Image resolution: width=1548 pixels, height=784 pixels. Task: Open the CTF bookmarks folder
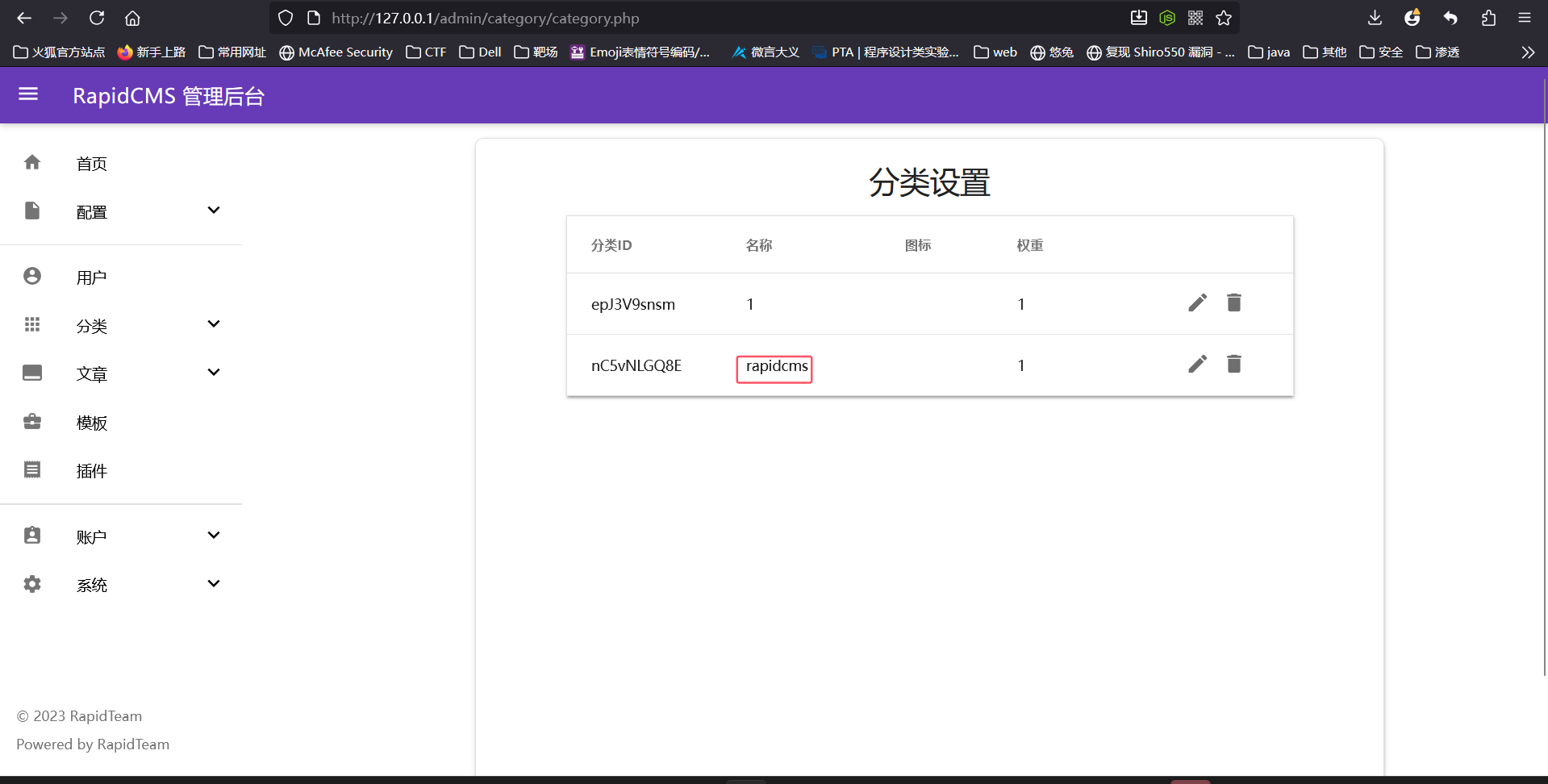(426, 52)
